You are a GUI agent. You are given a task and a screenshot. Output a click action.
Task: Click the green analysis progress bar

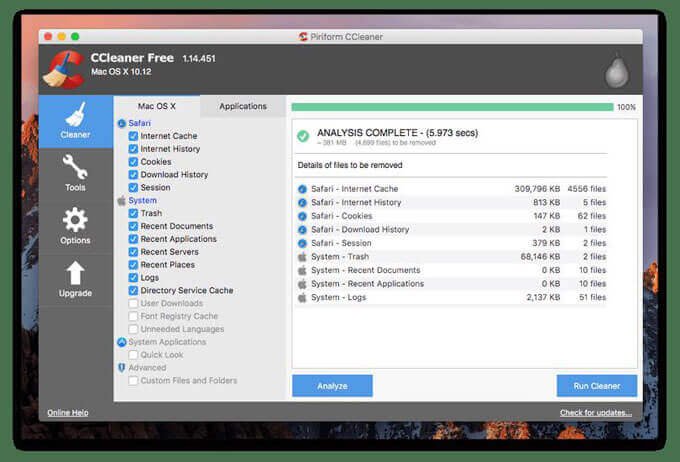click(x=452, y=107)
